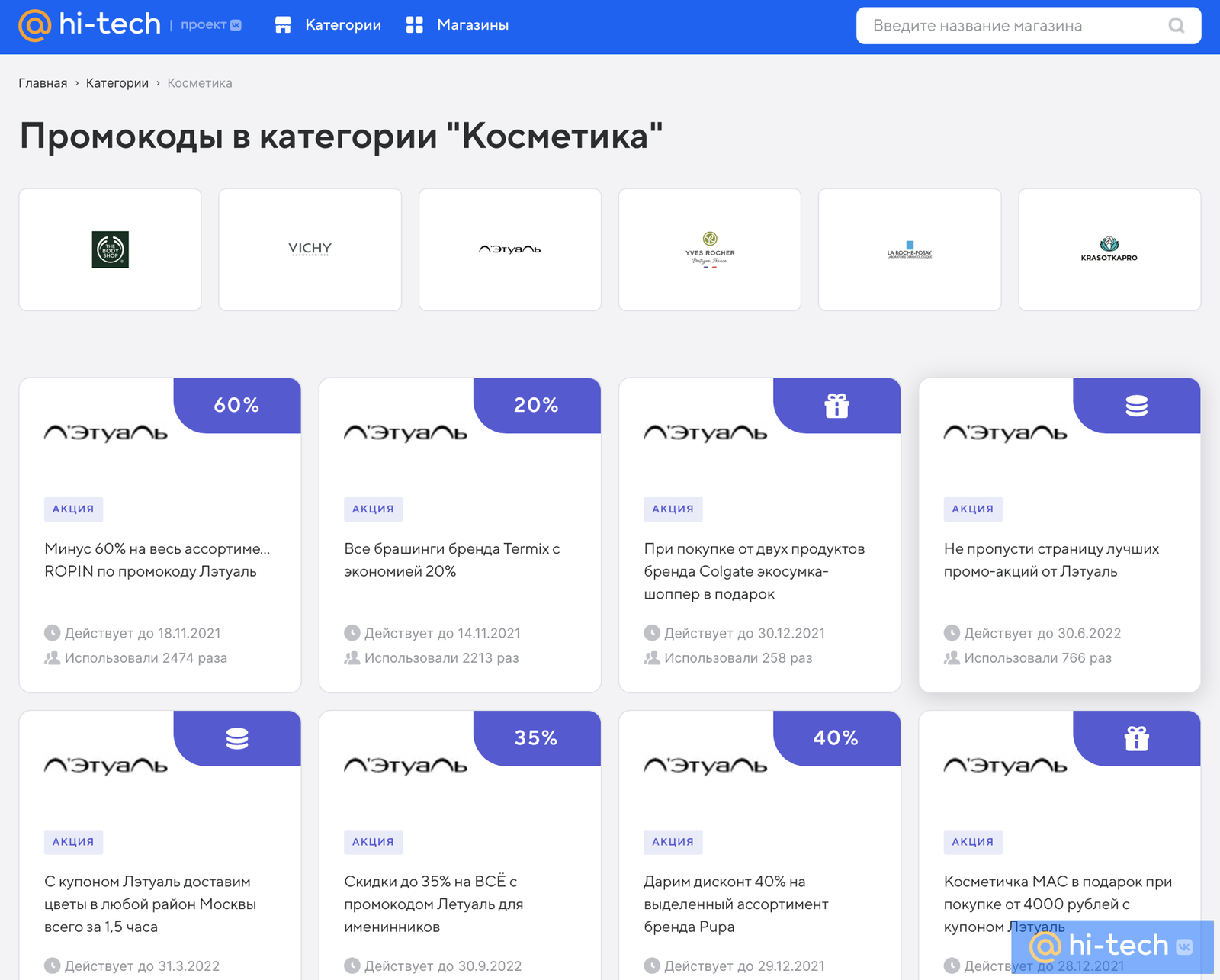Go to Главная breadcrumb
Viewport: 1220px width, 980px height.
pos(43,83)
